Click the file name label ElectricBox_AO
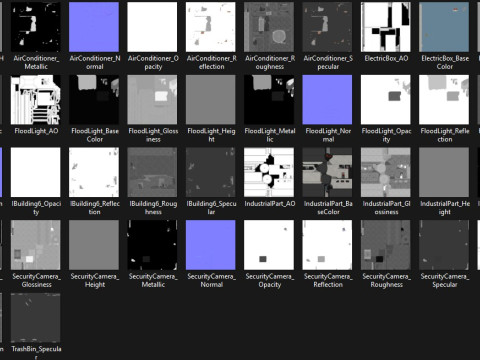This screenshot has height=360, width=480. (x=386, y=58)
